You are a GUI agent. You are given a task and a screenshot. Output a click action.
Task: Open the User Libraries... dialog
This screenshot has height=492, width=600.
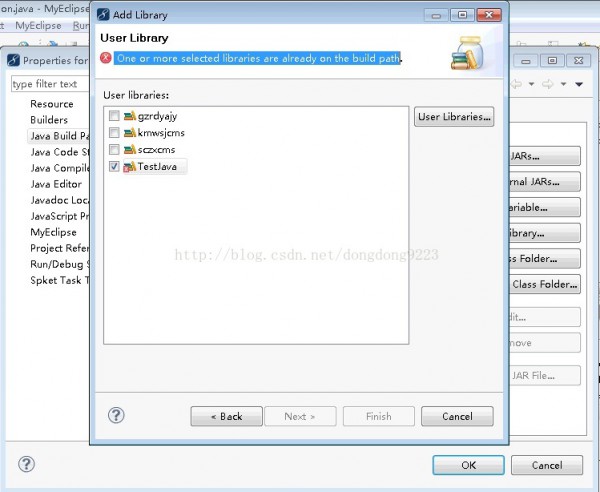point(454,117)
